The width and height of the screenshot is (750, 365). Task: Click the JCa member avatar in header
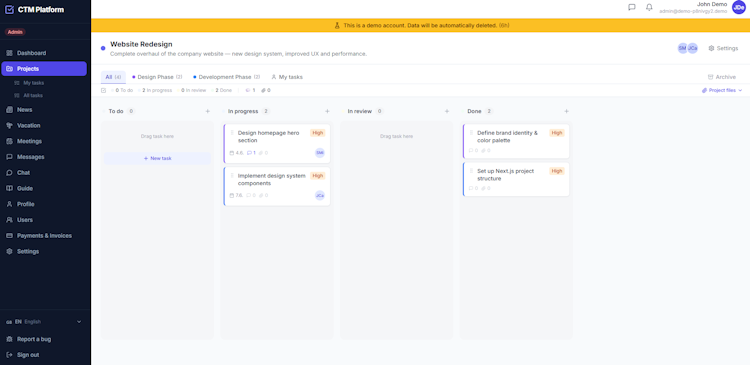(692, 48)
